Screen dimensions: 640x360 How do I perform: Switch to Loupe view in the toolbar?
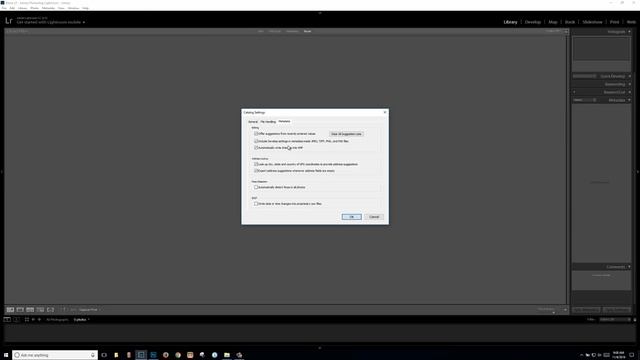pos(20,310)
